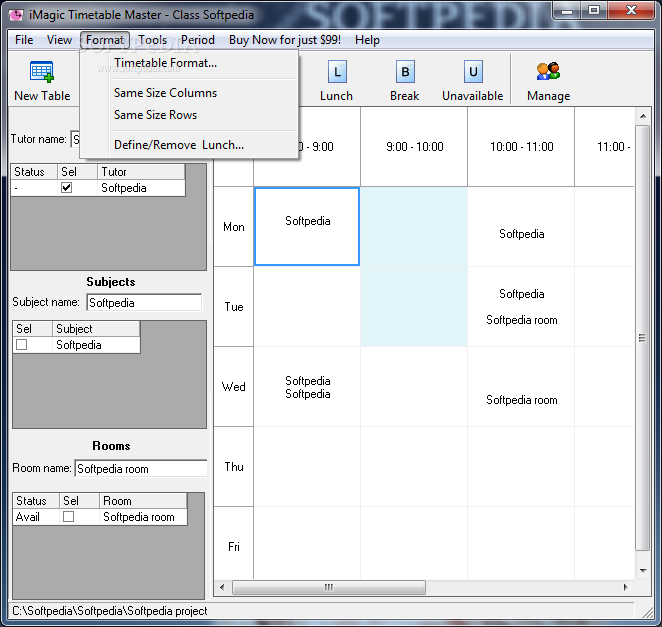Screen dimensions: 662x627
Task: Click the Tutor column header
Action: [x=141, y=172]
